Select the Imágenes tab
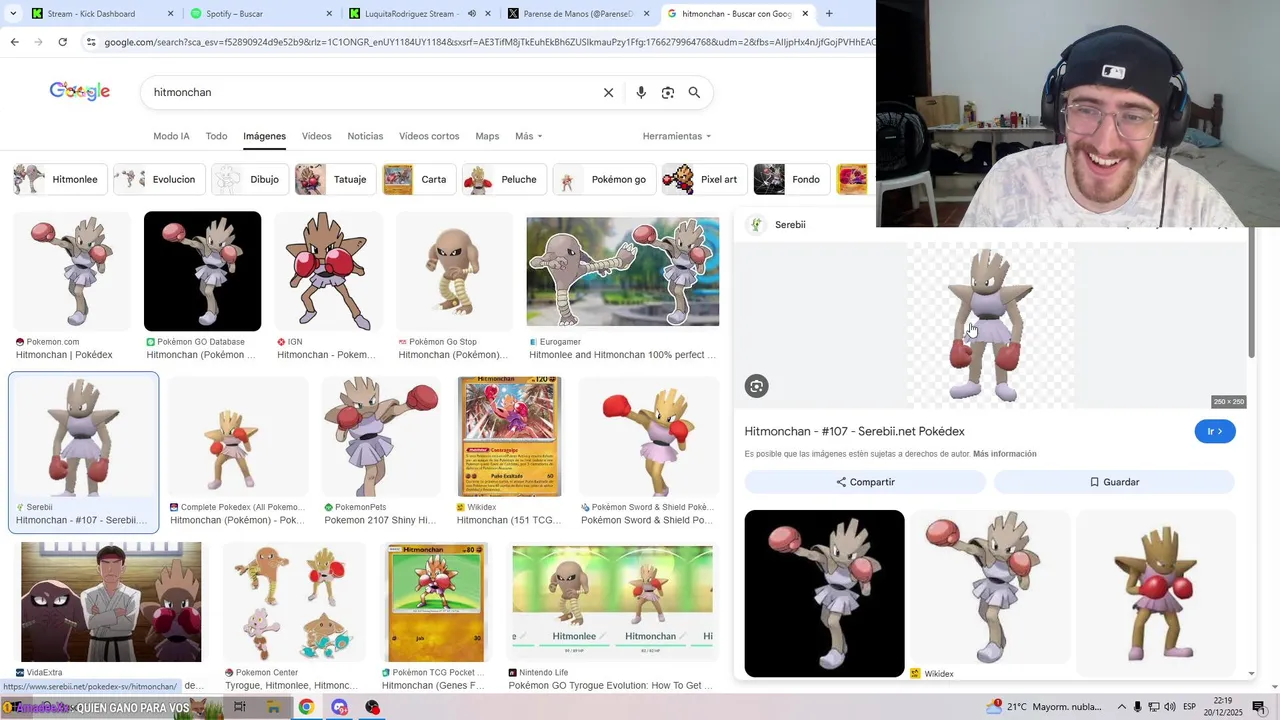 [x=264, y=136]
